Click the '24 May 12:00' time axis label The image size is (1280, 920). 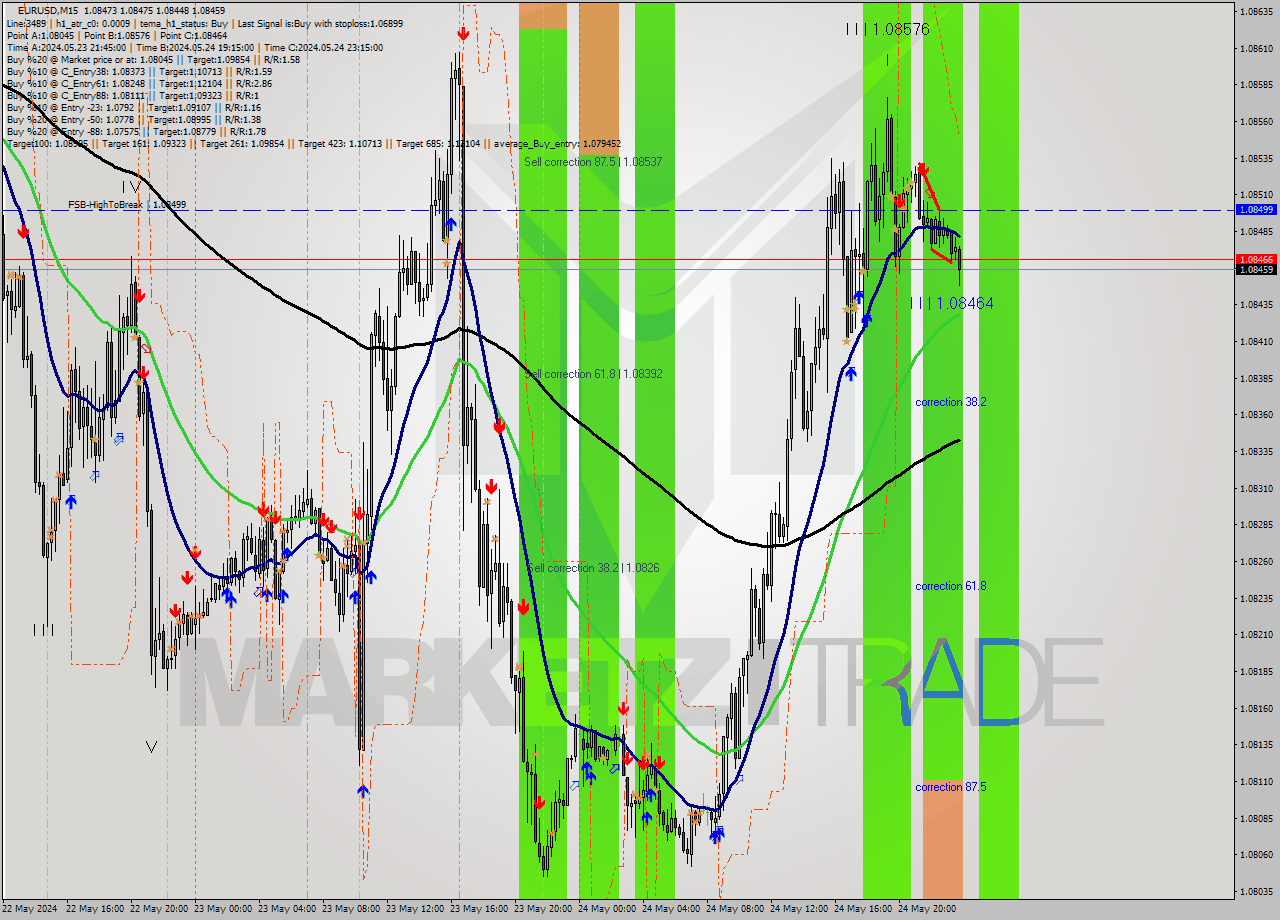pyautogui.click(x=799, y=909)
